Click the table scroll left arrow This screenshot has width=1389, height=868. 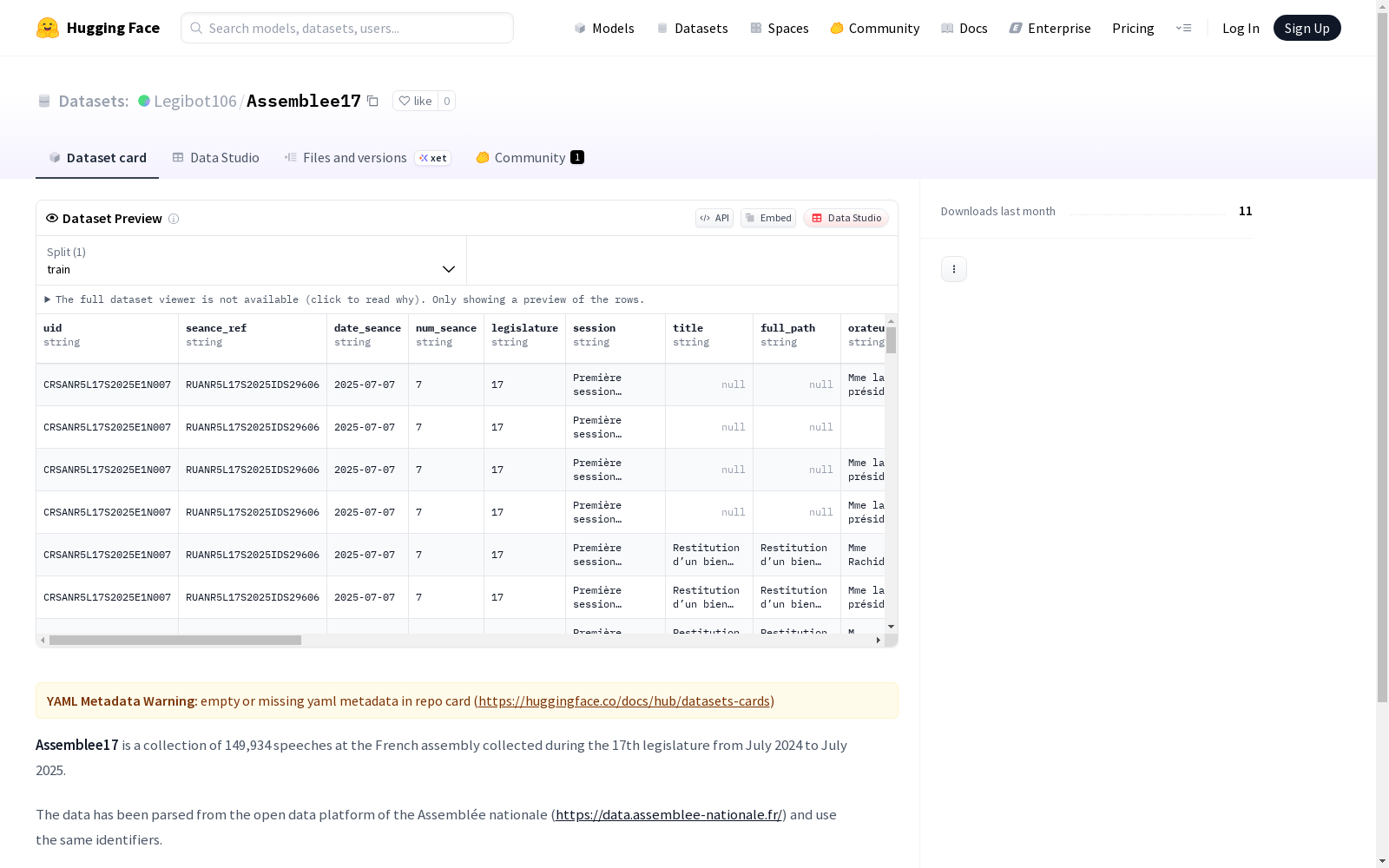tap(43, 640)
